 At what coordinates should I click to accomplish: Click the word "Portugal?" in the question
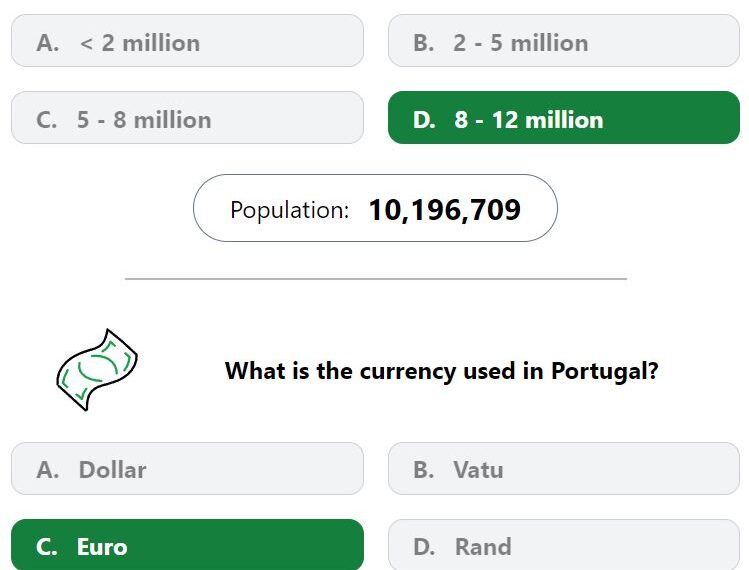605,371
